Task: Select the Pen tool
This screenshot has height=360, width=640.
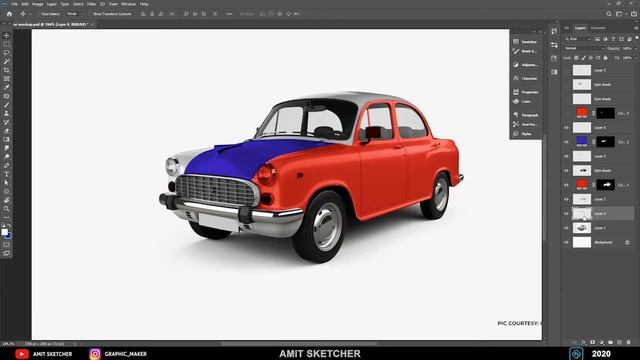Action: point(7,166)
